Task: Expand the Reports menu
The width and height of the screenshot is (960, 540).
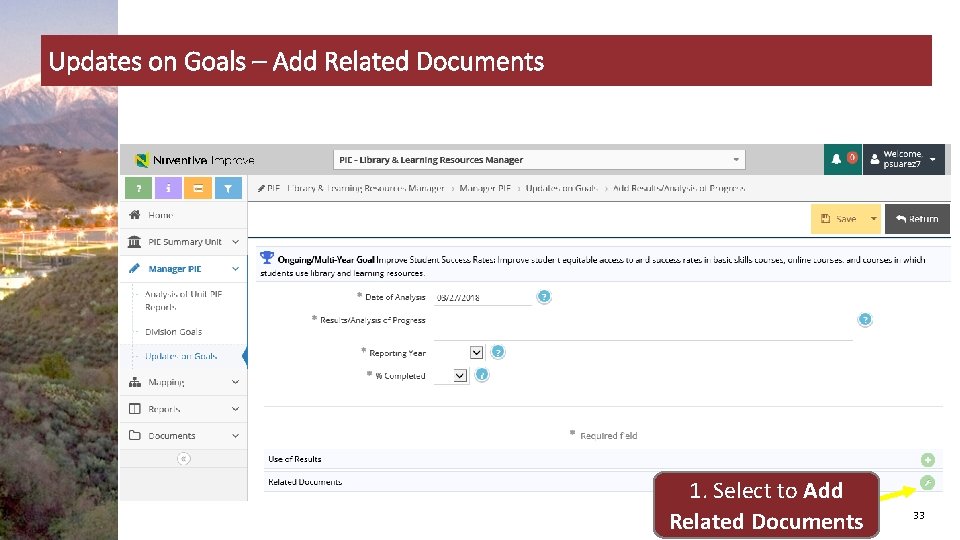Action: 235,408
